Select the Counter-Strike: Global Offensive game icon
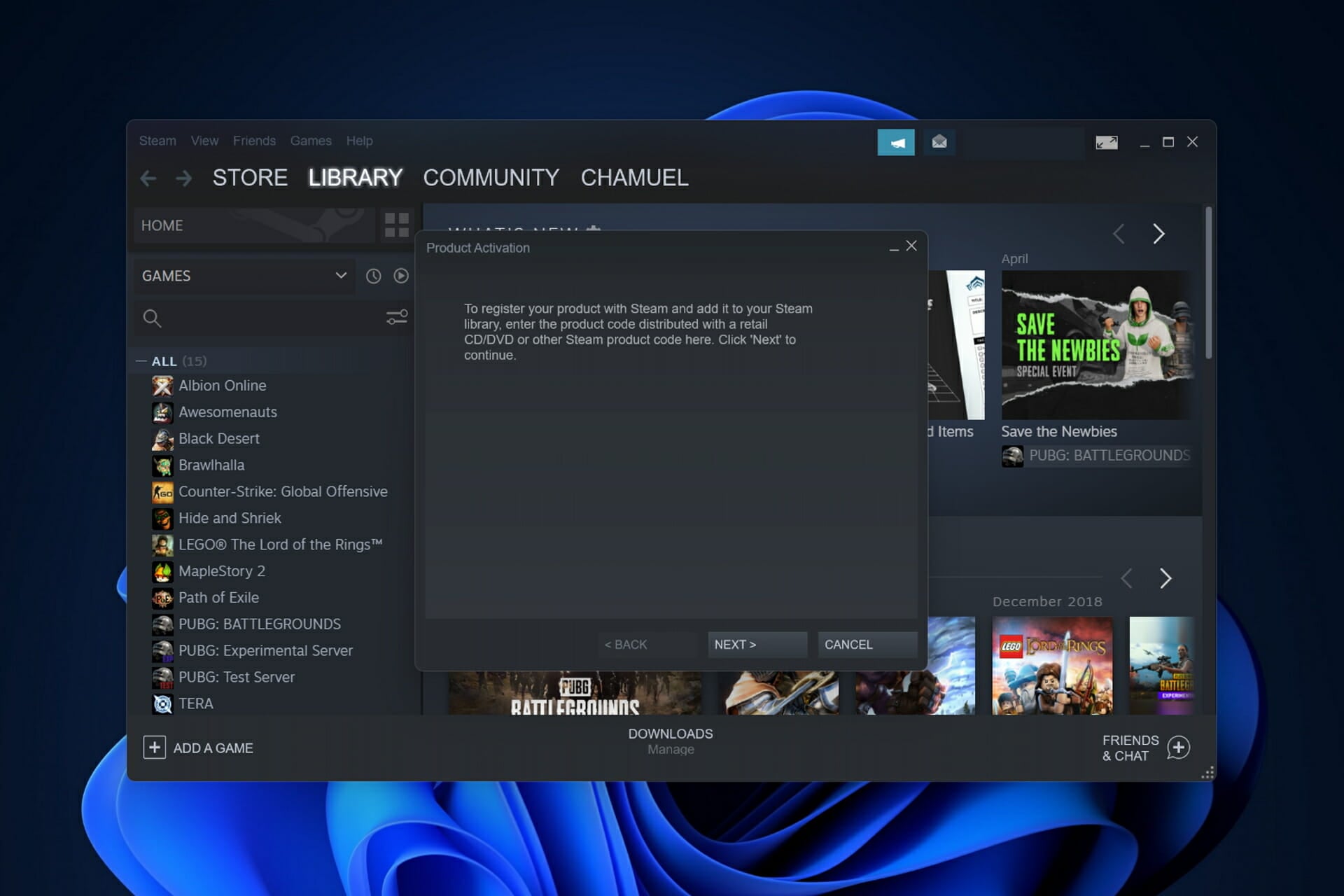 coord(162,492)
